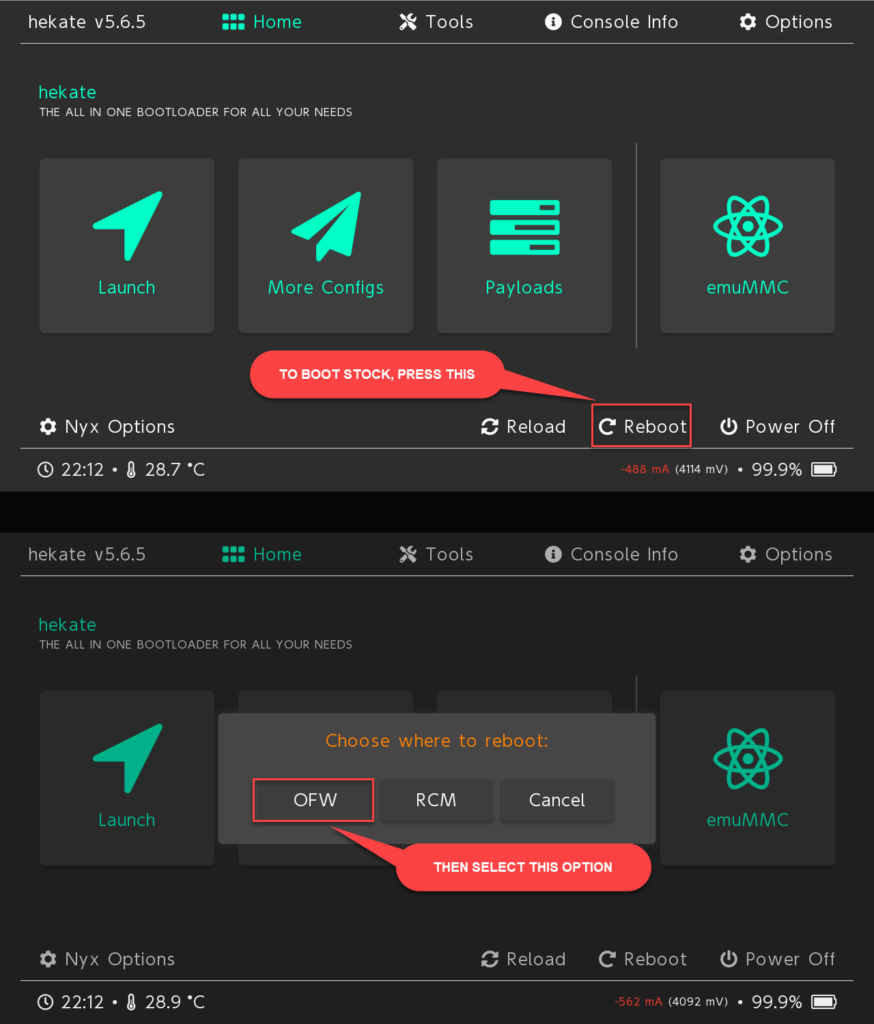
Task: Click Power Off in bottom screen
Action: click(777, 959)
